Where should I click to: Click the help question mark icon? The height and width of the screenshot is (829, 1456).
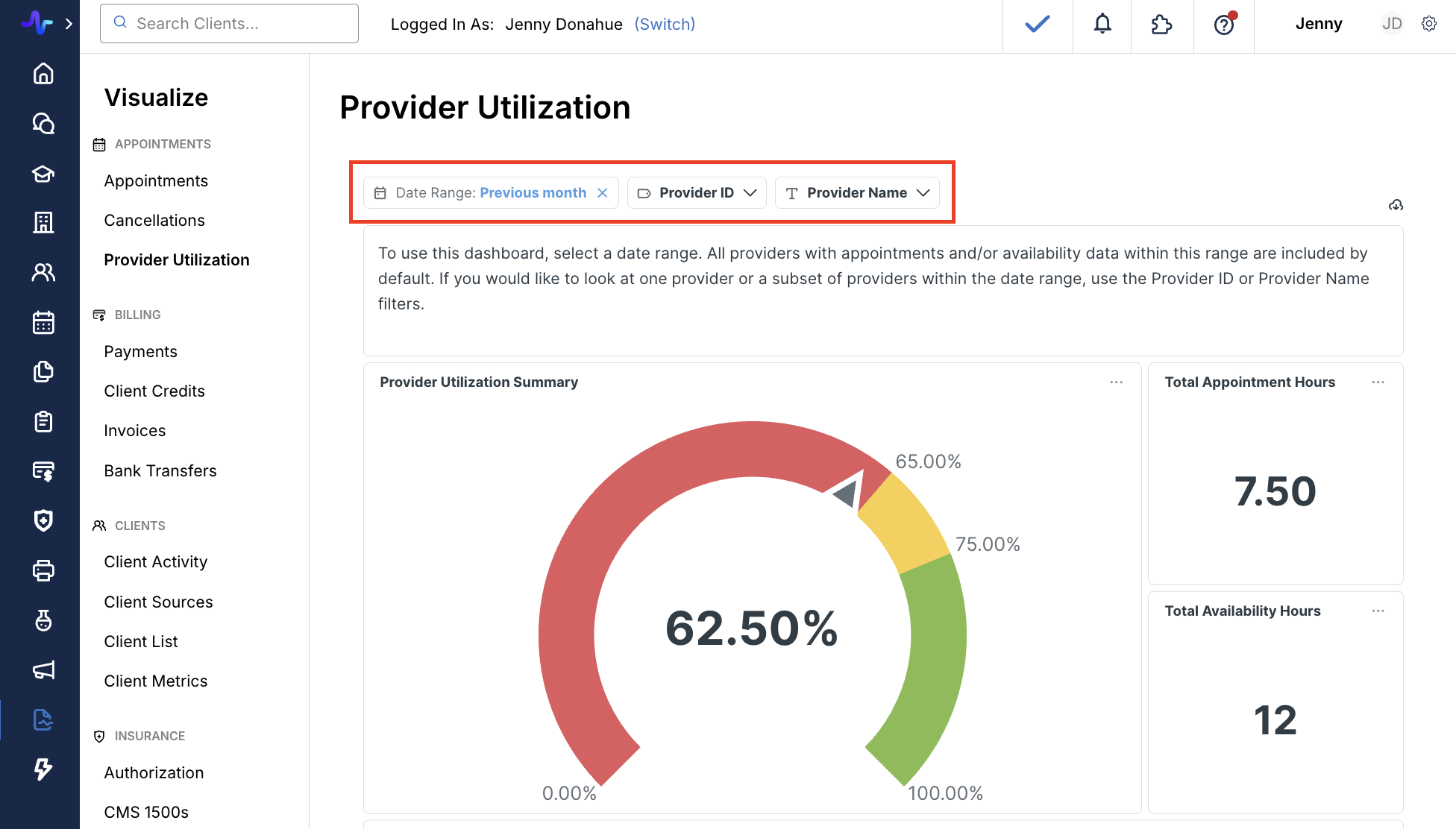(1223, 25)
